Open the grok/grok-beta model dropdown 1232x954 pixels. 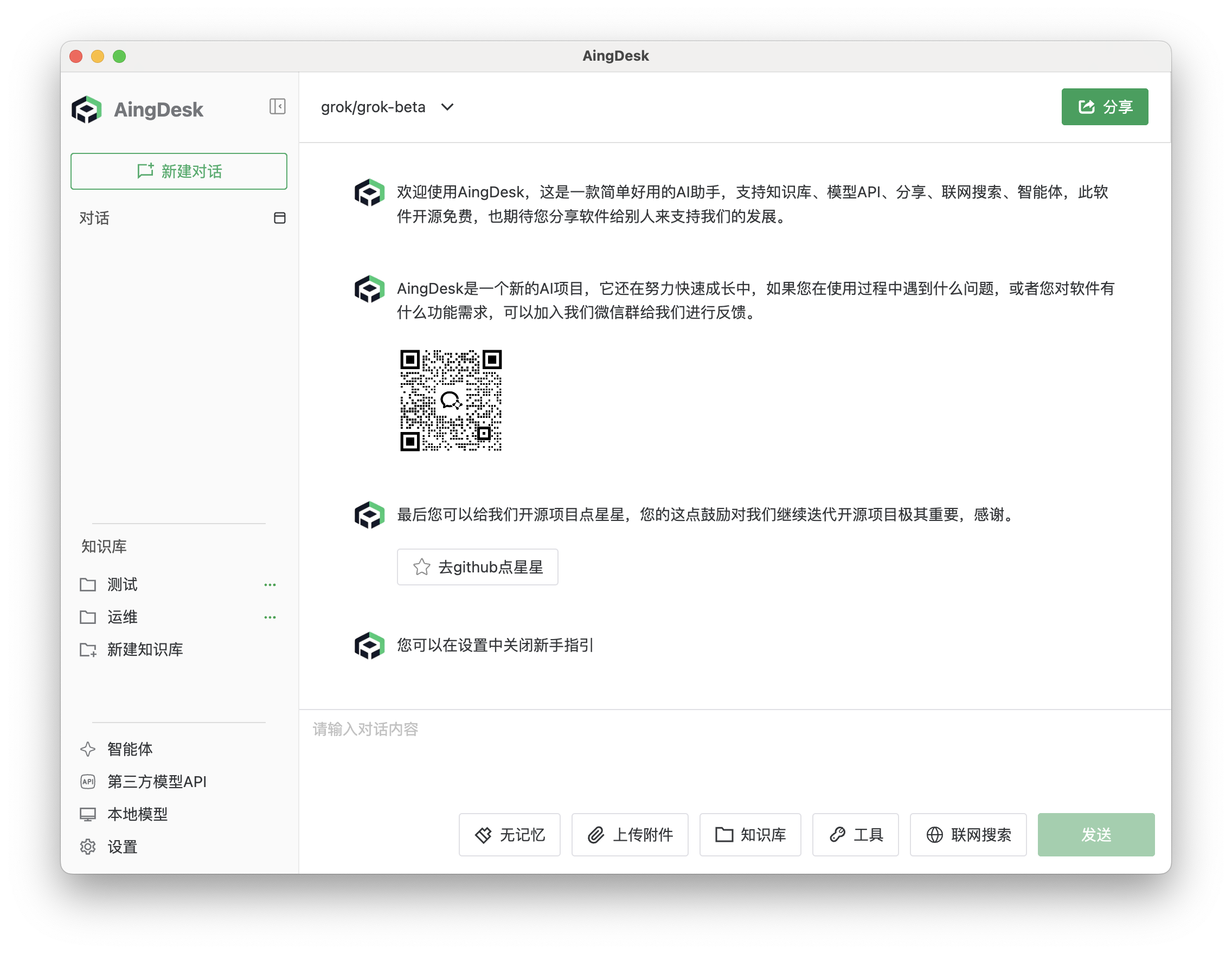[387, 107]
